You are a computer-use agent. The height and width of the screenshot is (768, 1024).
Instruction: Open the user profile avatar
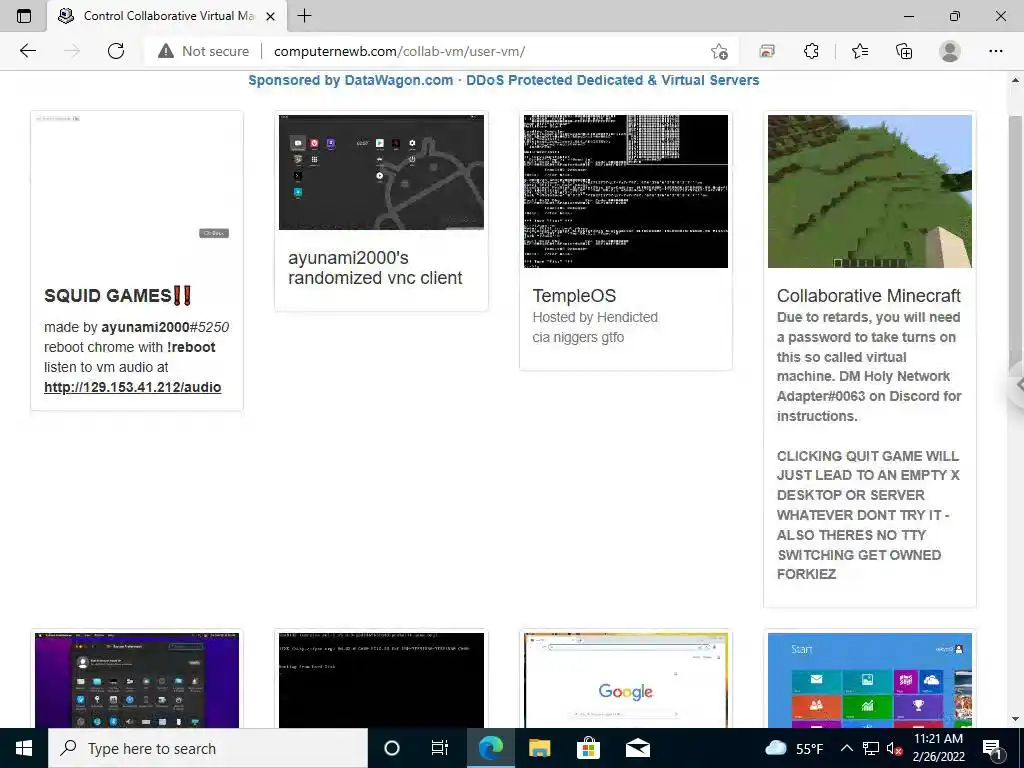coord(950,51)
